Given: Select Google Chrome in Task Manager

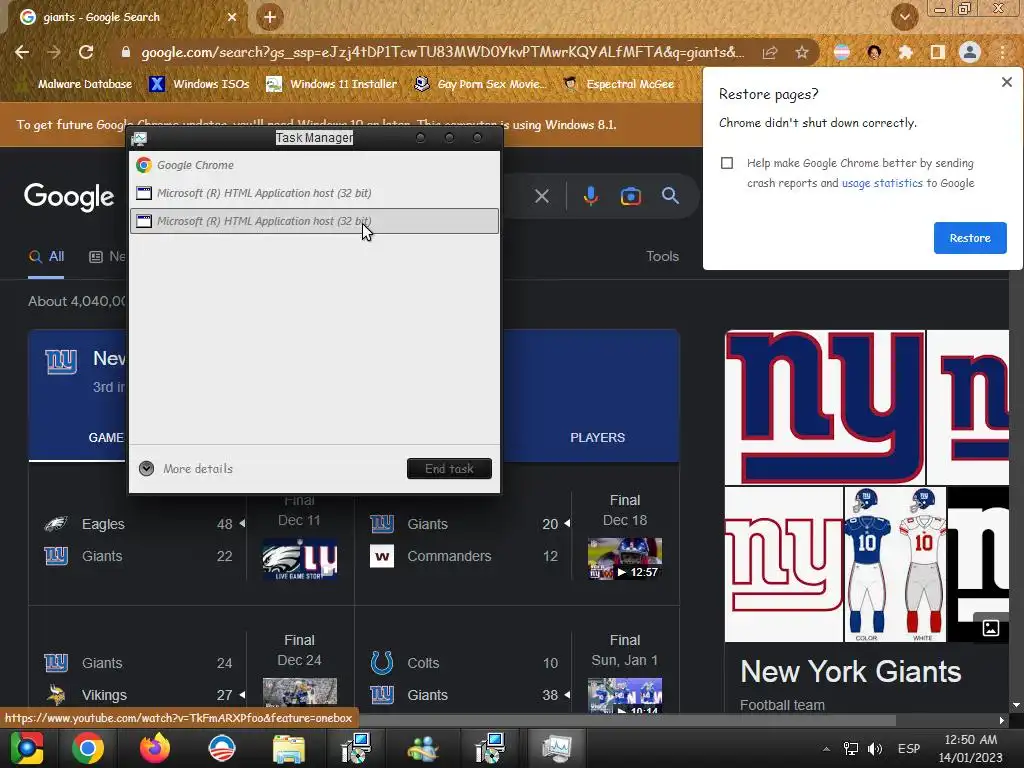Looking at the screenshot, I should (314, 165).
